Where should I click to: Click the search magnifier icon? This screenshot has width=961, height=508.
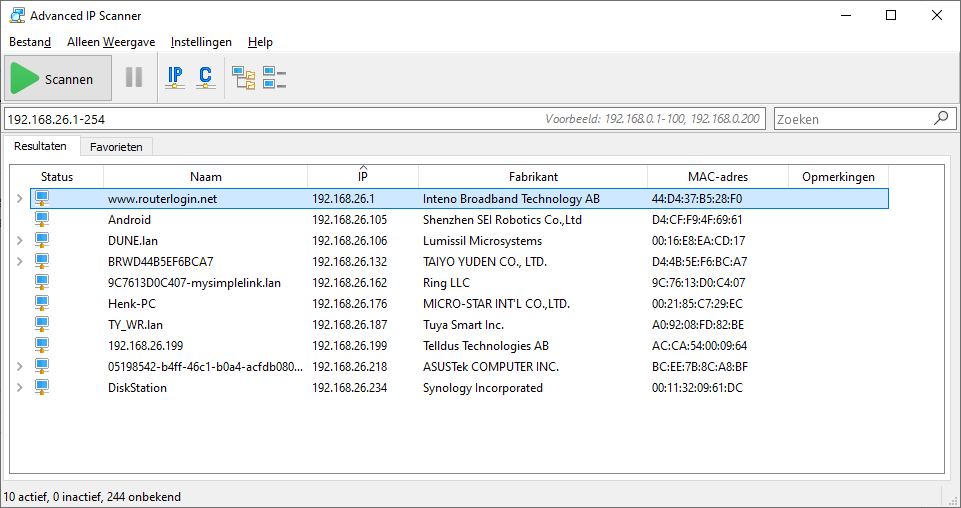(x=941, y=118)
